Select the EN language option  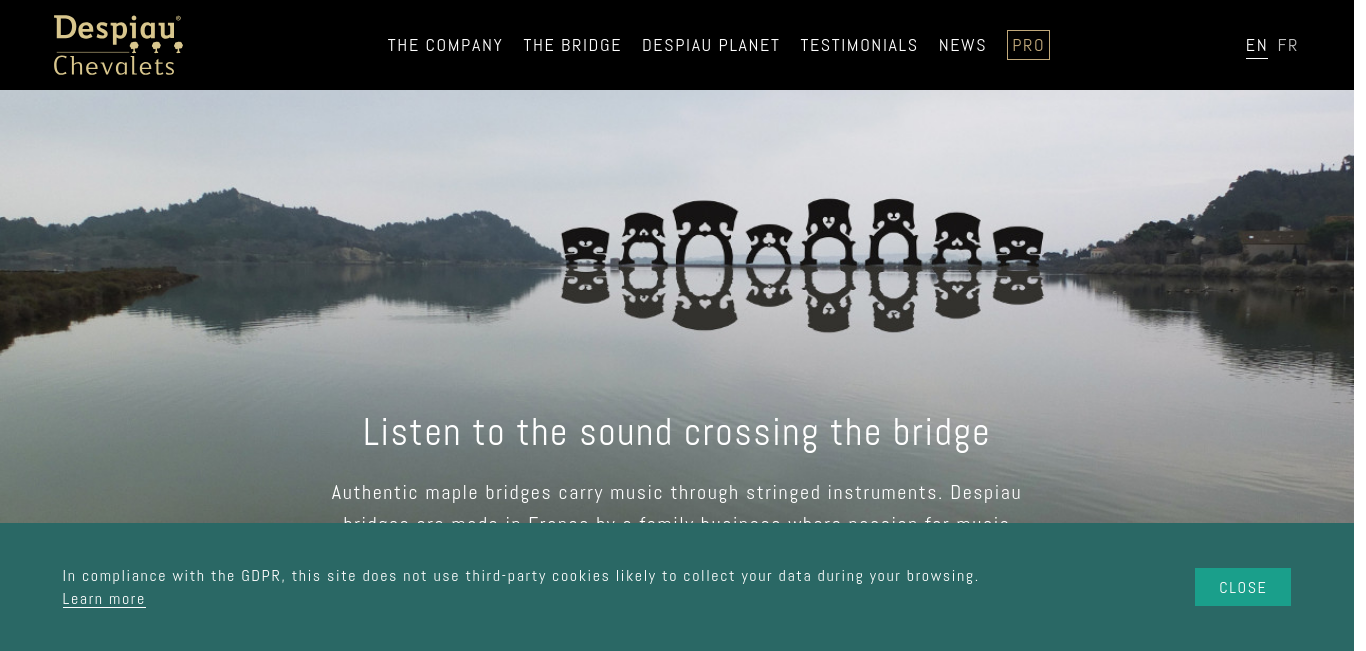[x=1257, y=45]
